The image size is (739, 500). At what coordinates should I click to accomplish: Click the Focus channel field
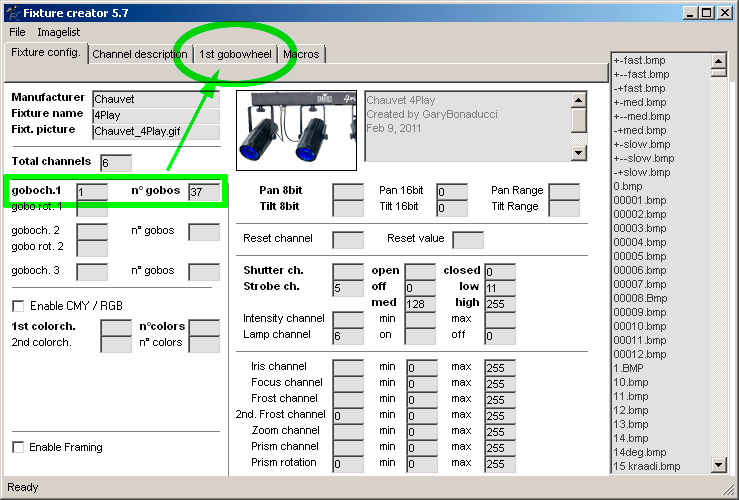(x=348, y=384)
